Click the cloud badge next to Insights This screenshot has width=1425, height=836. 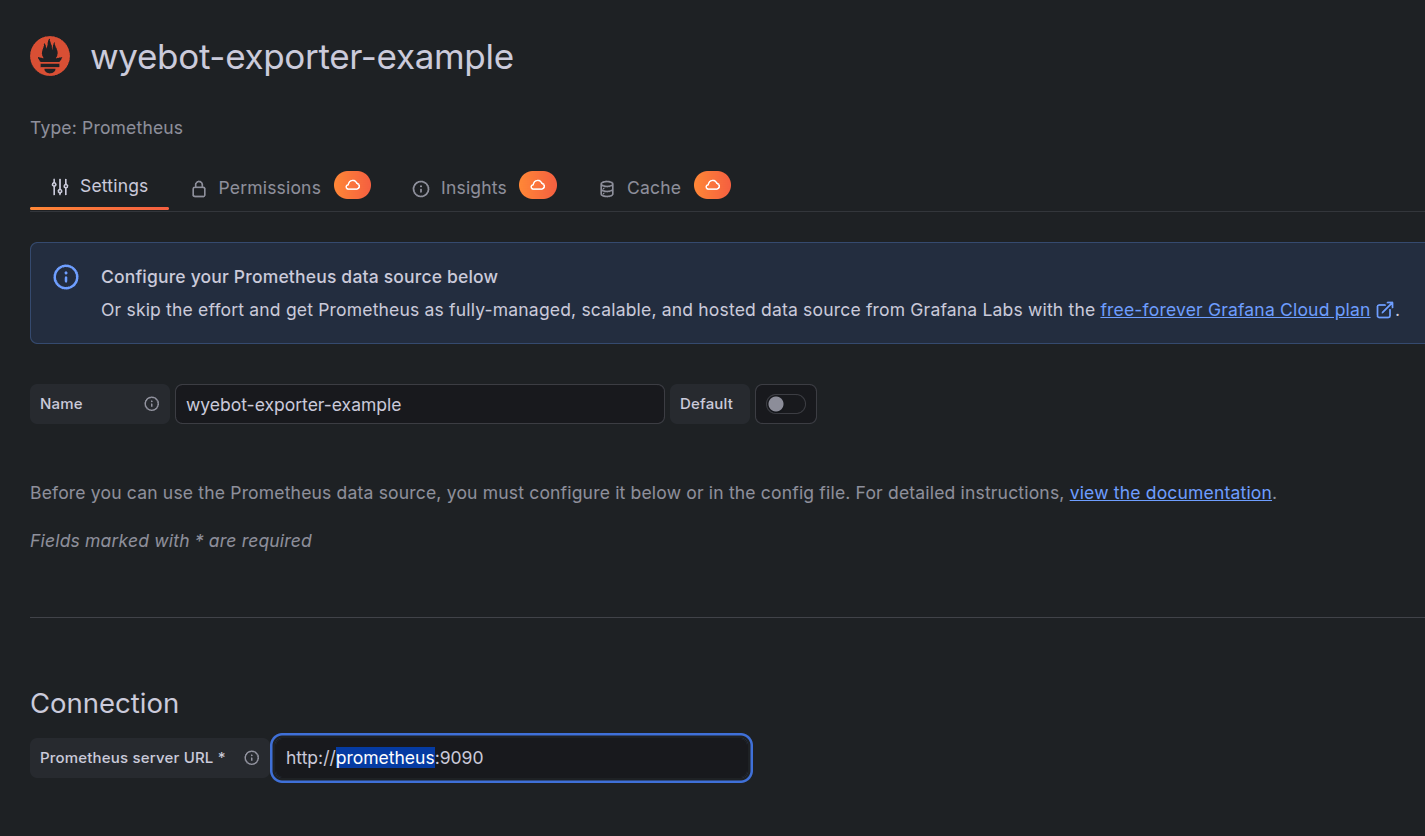538,185
